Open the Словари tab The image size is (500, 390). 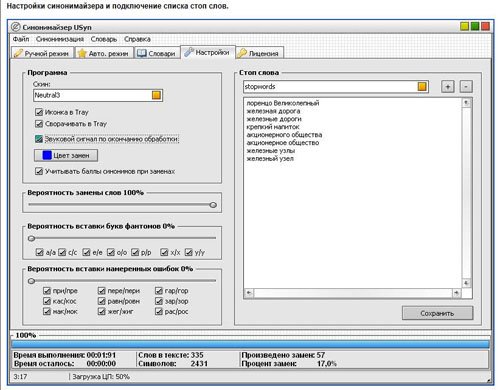coord(157,53)
